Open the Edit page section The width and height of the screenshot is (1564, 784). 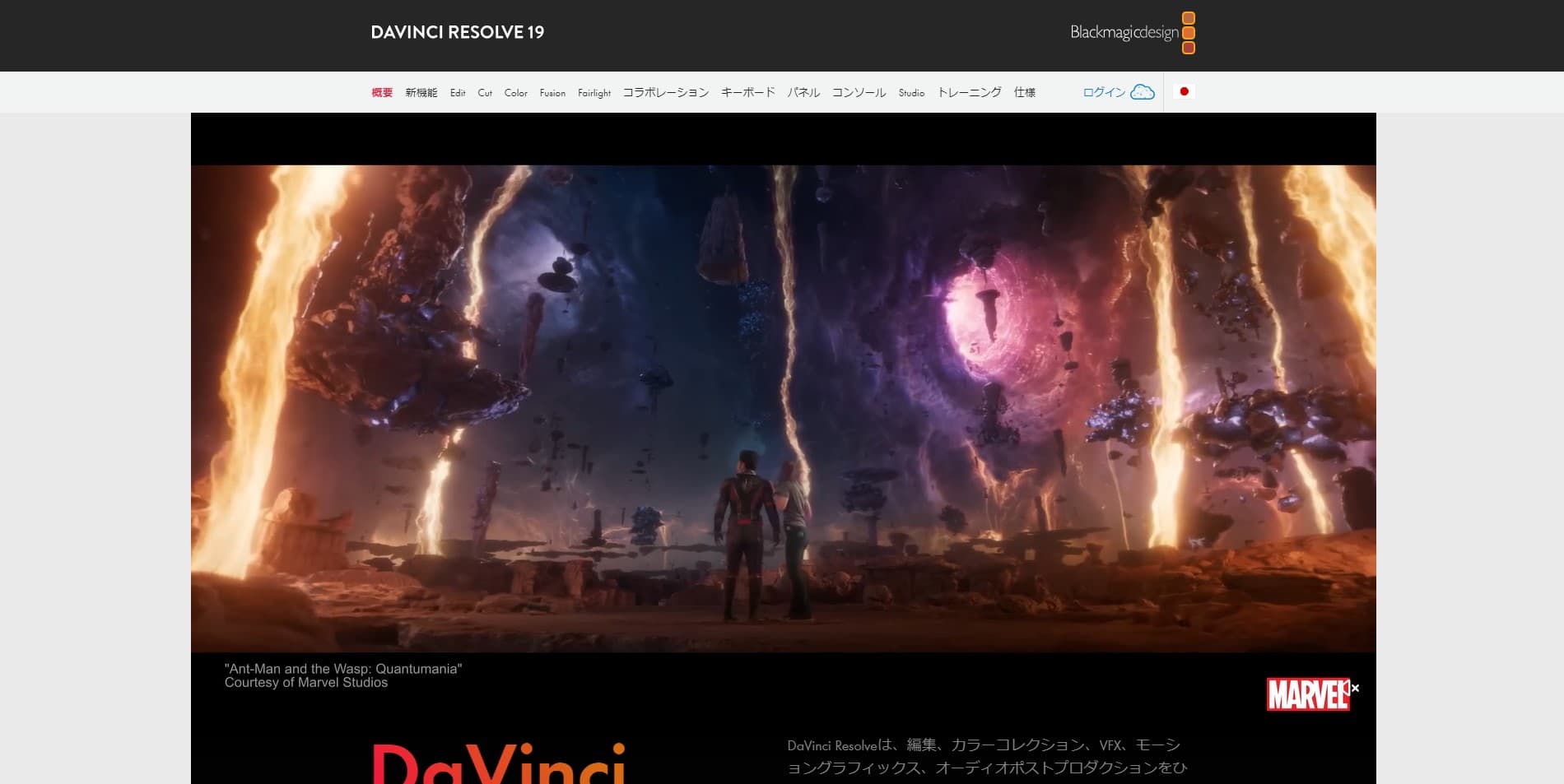[x=458, y=92]
